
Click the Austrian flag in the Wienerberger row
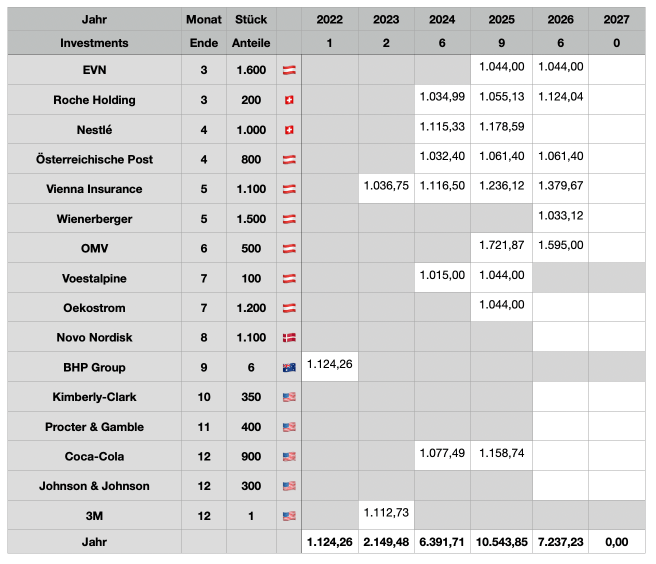(x=290, y=219)
